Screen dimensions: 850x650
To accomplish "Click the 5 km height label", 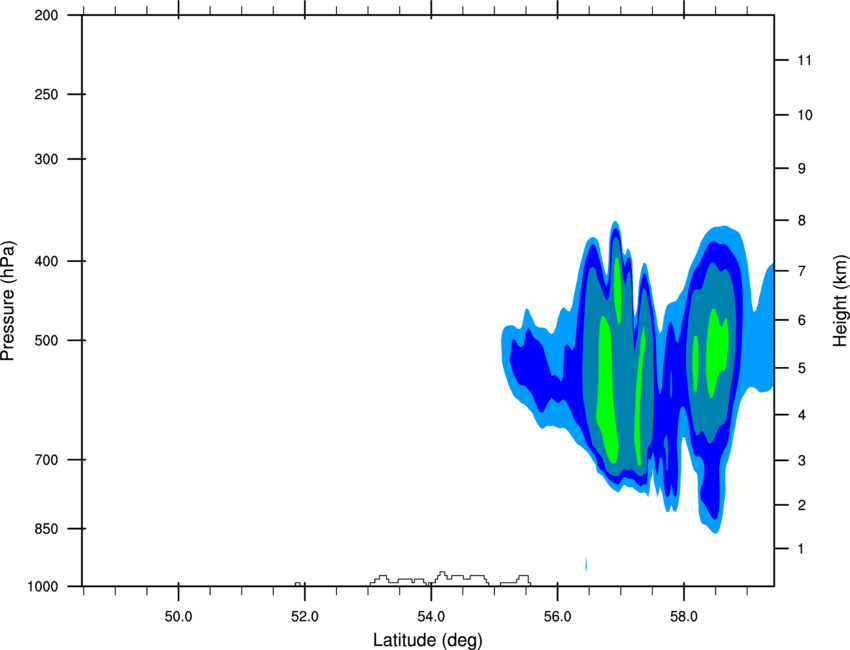I will coord(802,368).
